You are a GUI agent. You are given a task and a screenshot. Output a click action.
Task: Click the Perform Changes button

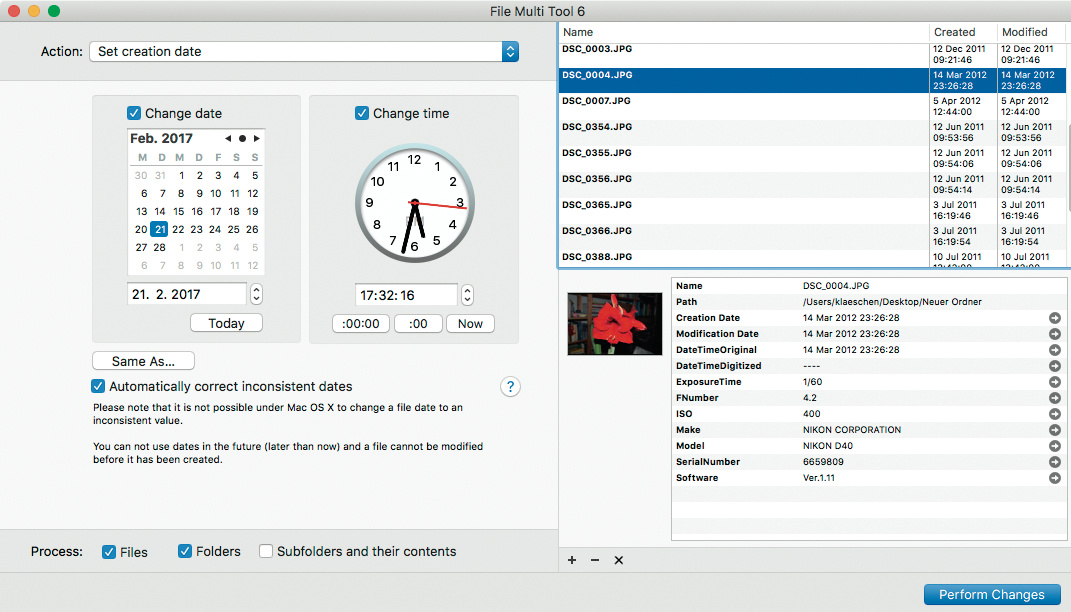click(x=991, y=595)
